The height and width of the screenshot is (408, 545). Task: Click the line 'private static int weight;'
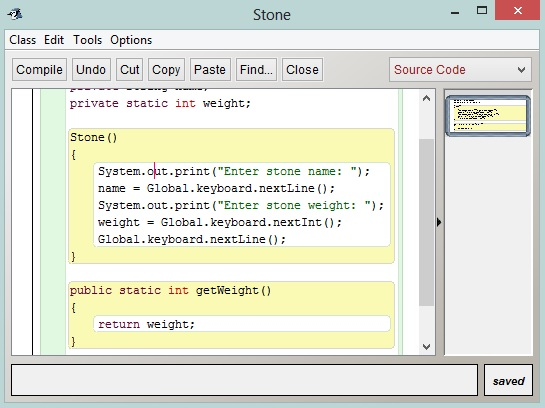tap(160, 104)
